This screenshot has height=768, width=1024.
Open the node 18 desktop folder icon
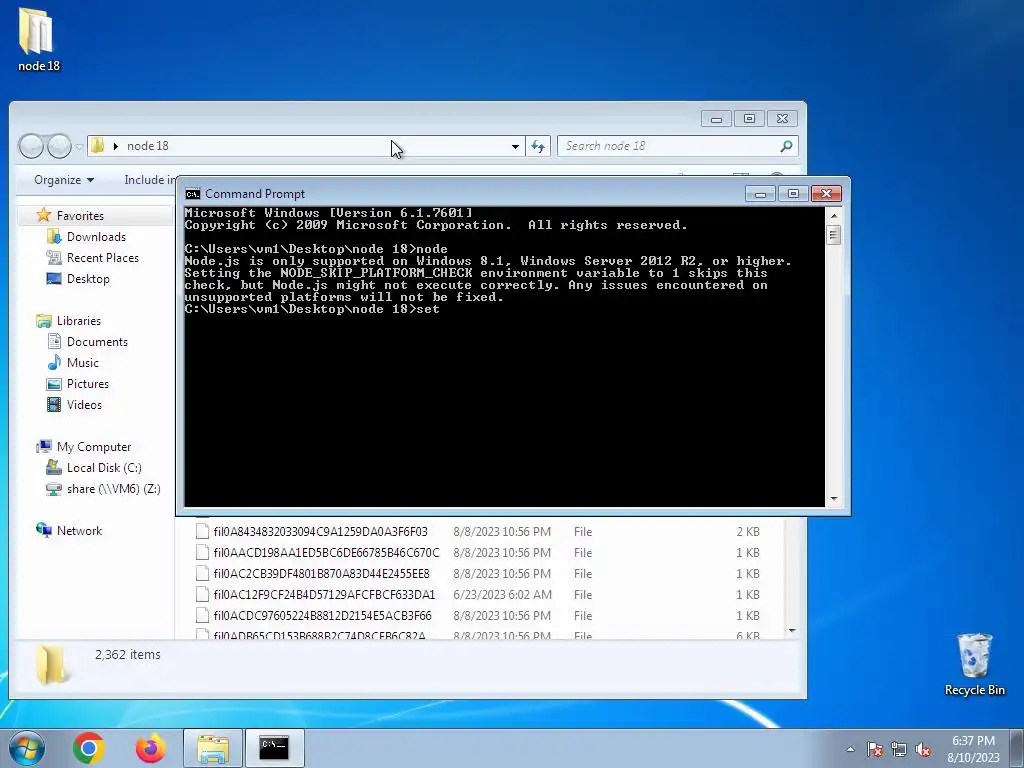point(38,39)
